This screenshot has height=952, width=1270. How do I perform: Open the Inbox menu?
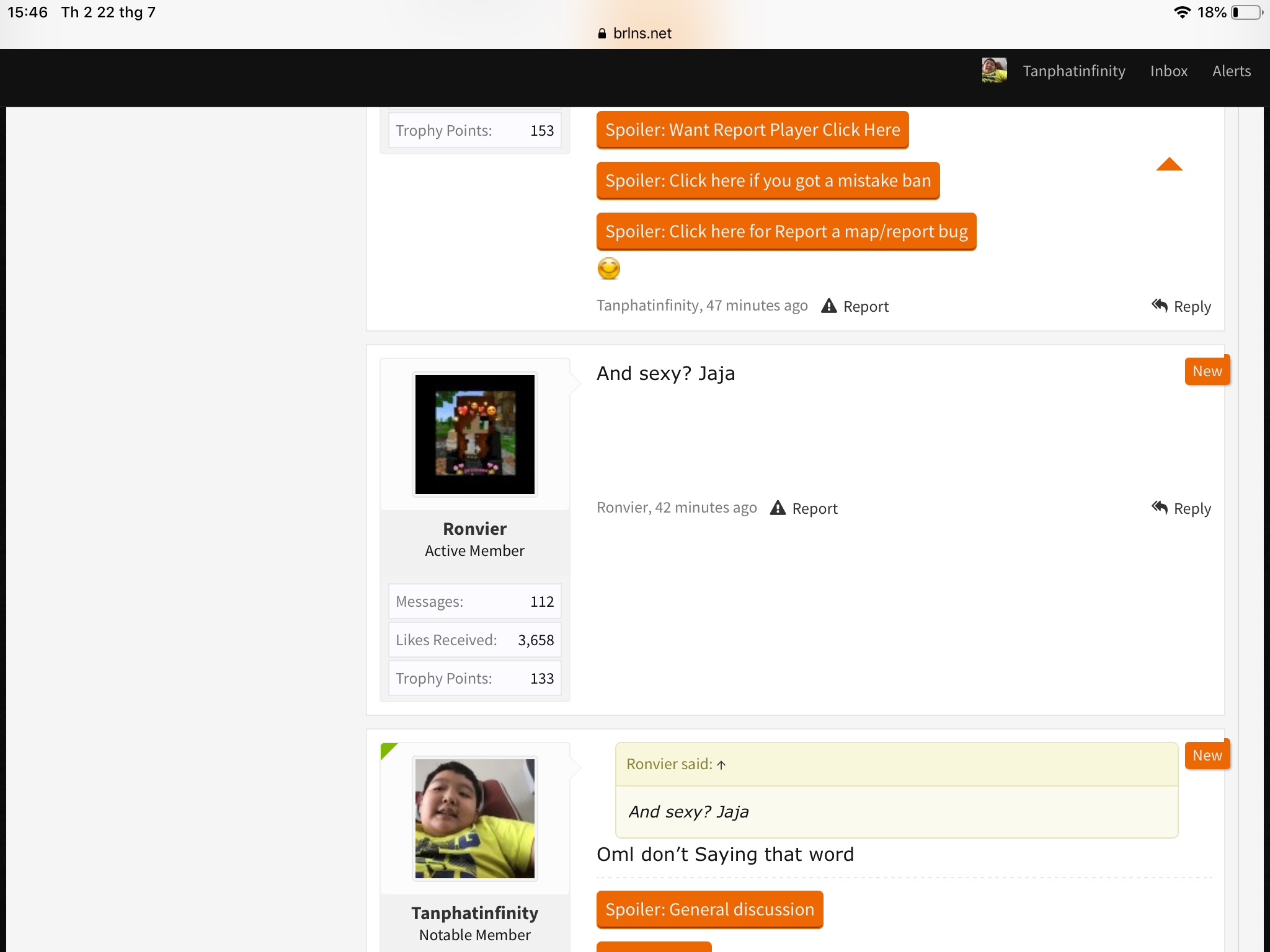pos(1169,71)
